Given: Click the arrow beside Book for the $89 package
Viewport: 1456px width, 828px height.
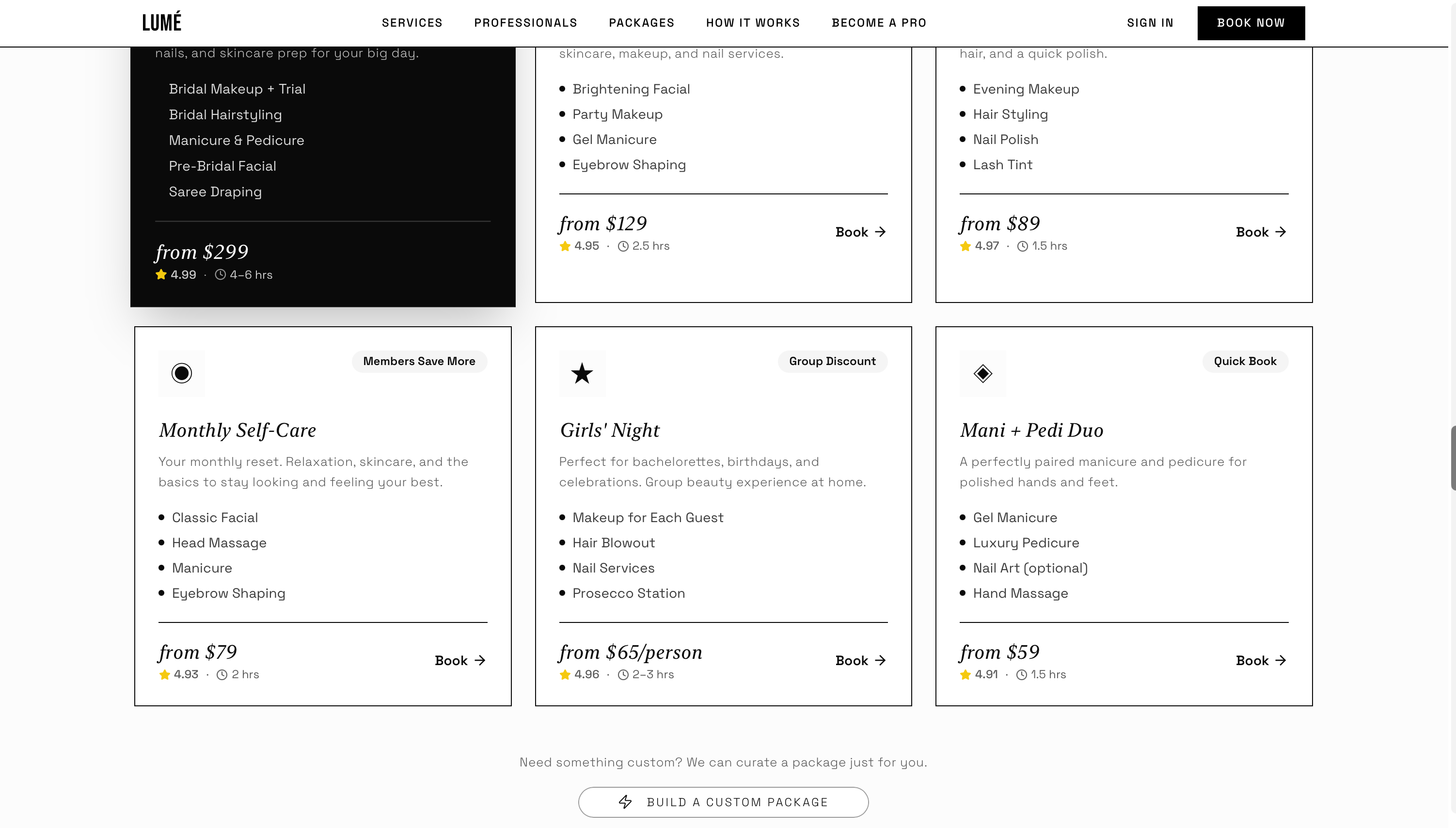Looking at the screenshot, I should click(1281, 232).
